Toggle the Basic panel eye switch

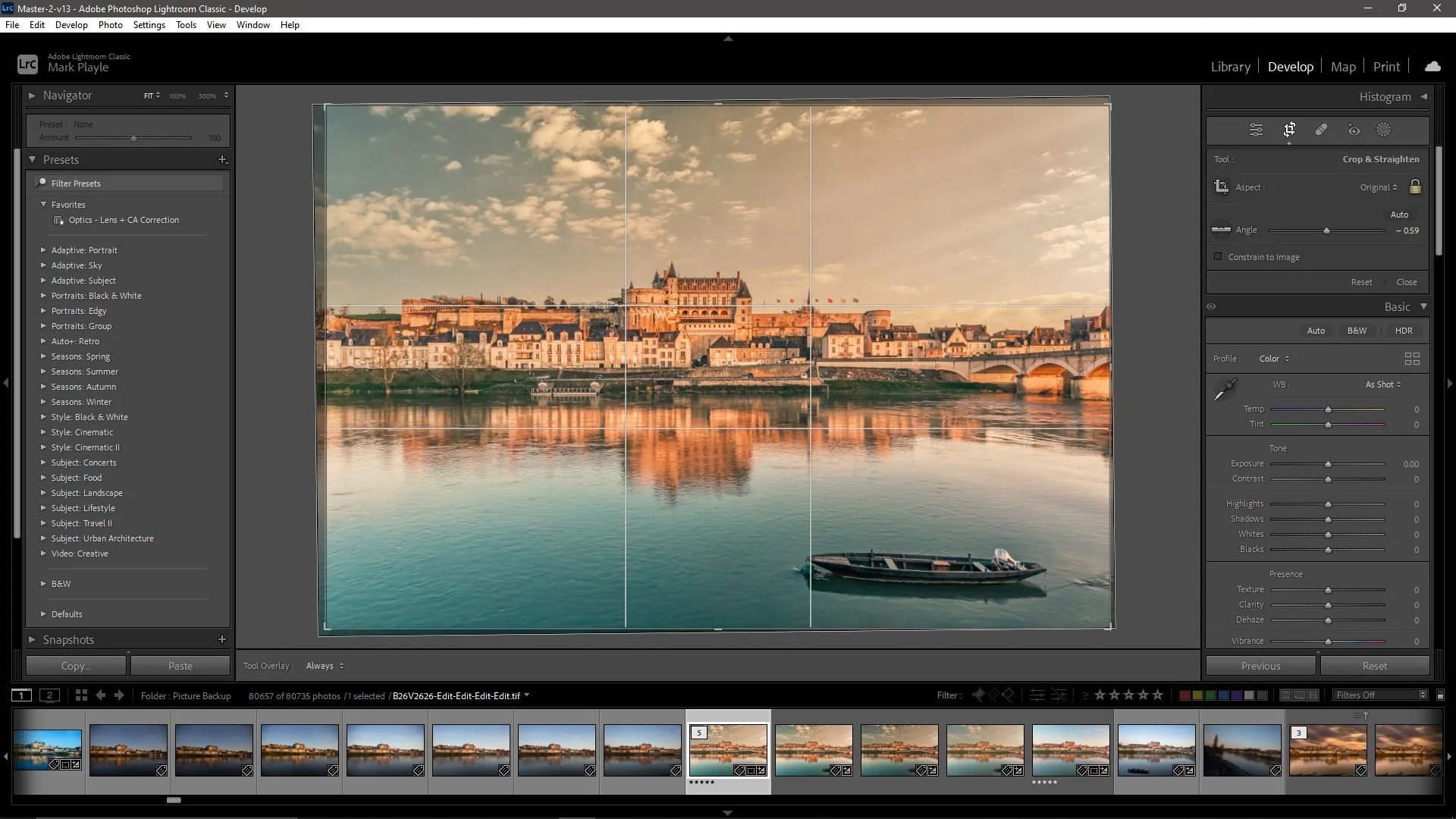pyautogui.click(x=1211, y=307)
